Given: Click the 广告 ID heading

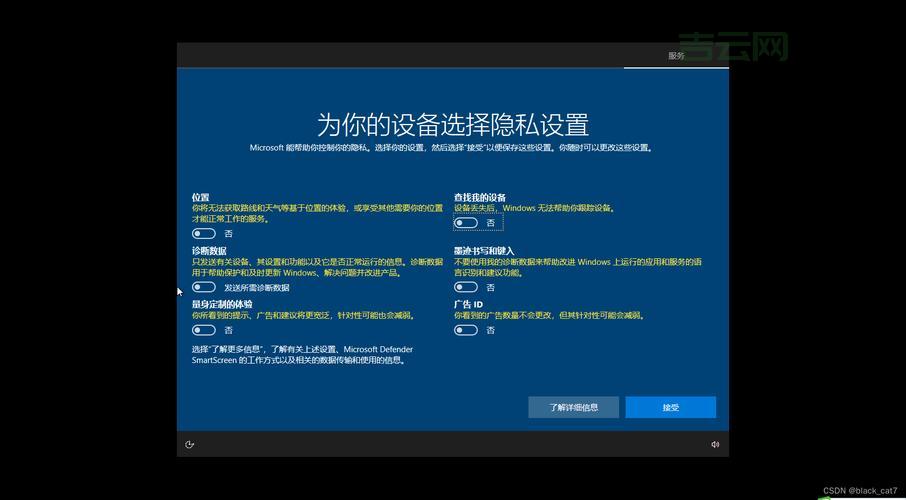Looking at the screenshot, I should click(468, 304).
